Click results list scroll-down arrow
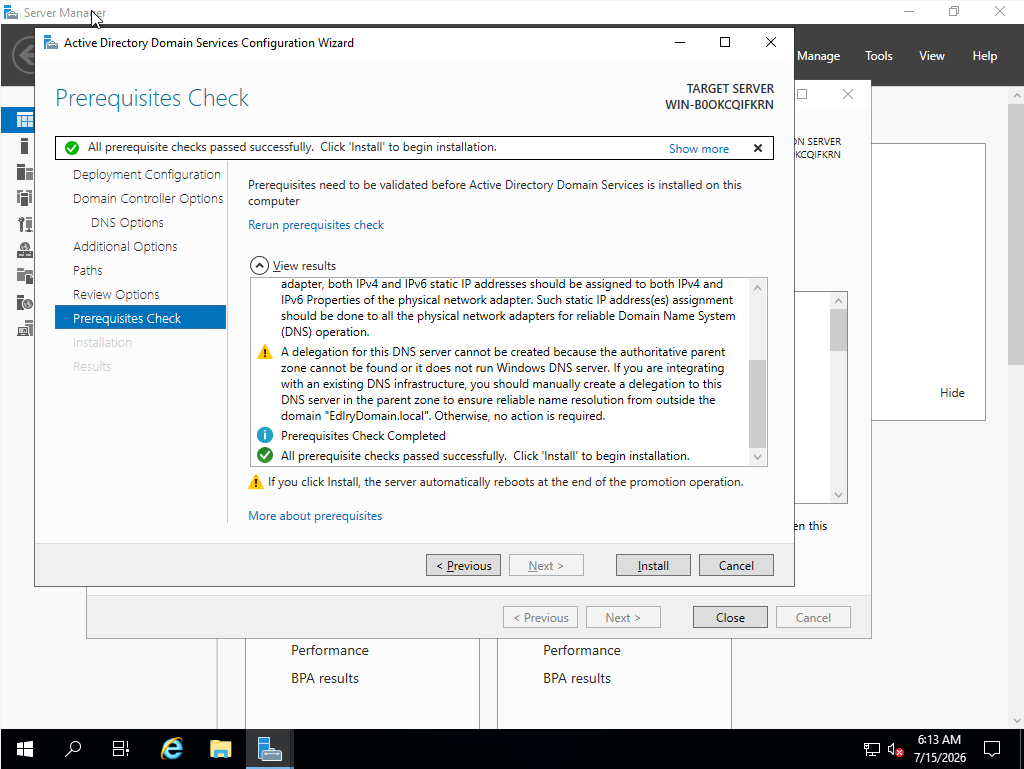 click(757, 457)
